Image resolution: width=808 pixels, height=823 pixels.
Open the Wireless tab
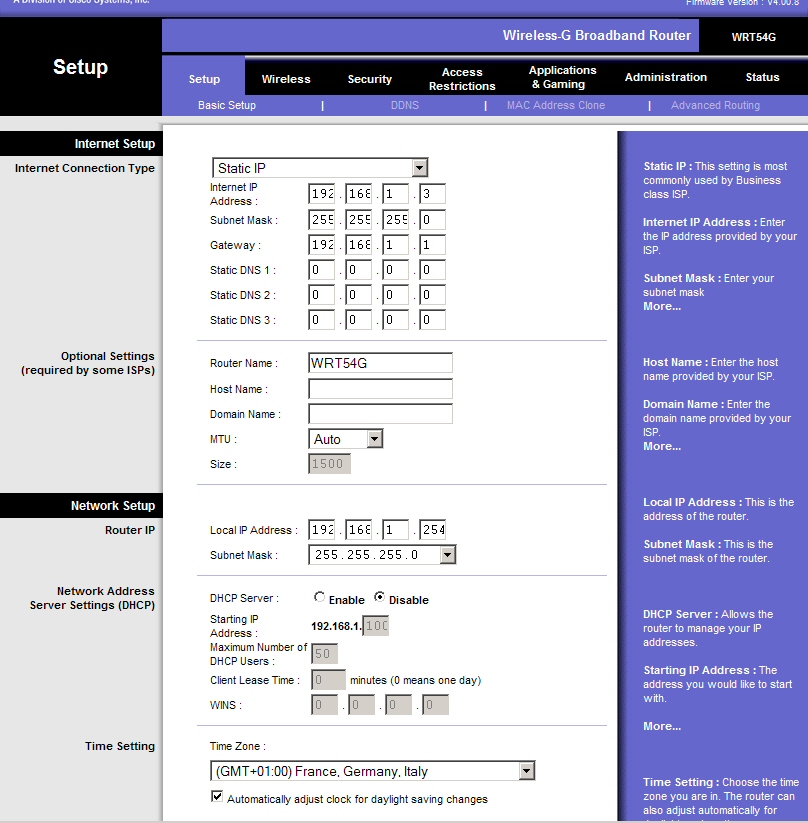click(x=286, y=79)
